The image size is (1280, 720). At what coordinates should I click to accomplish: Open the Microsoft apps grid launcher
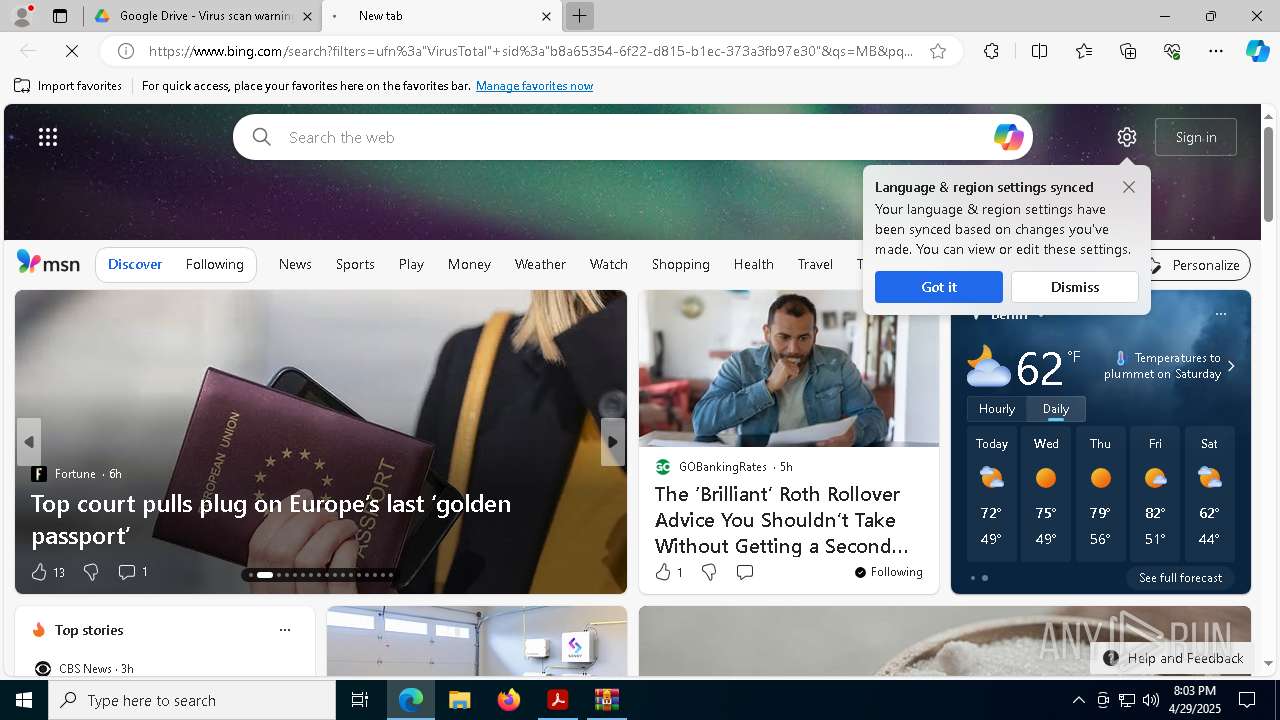pyautogui.click(x=48, y=137)
